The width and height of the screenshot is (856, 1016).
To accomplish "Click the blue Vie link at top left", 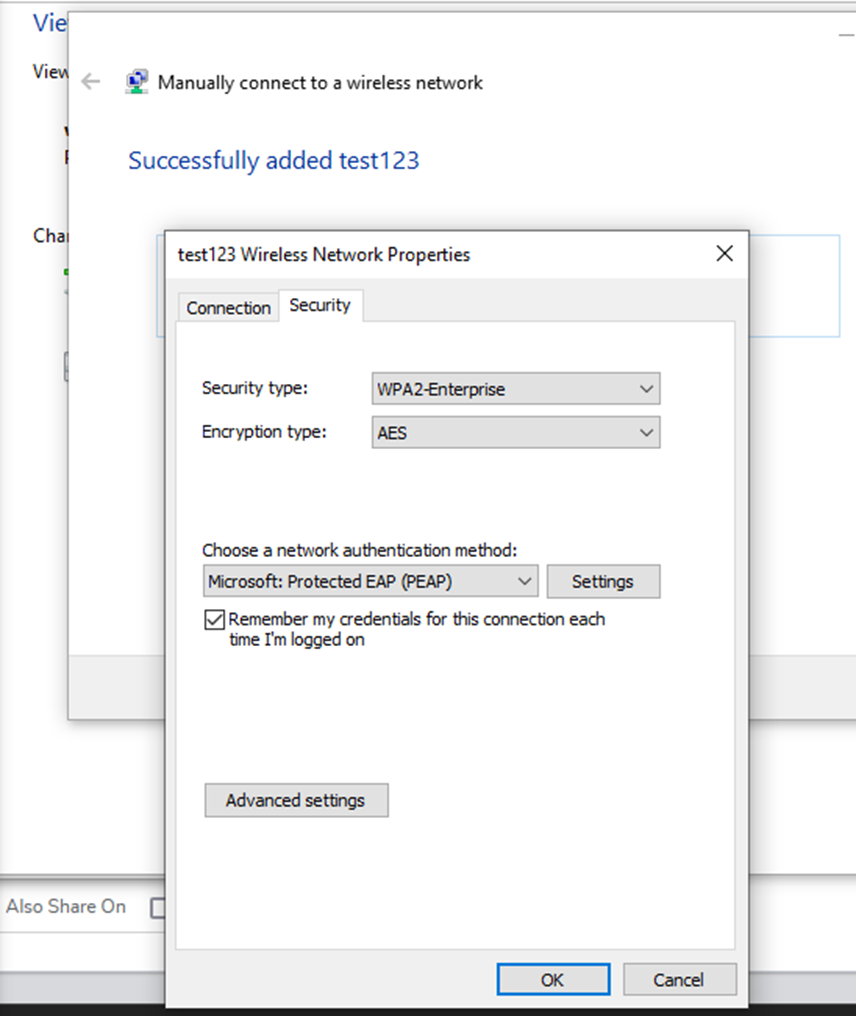I will coord(48,22).
